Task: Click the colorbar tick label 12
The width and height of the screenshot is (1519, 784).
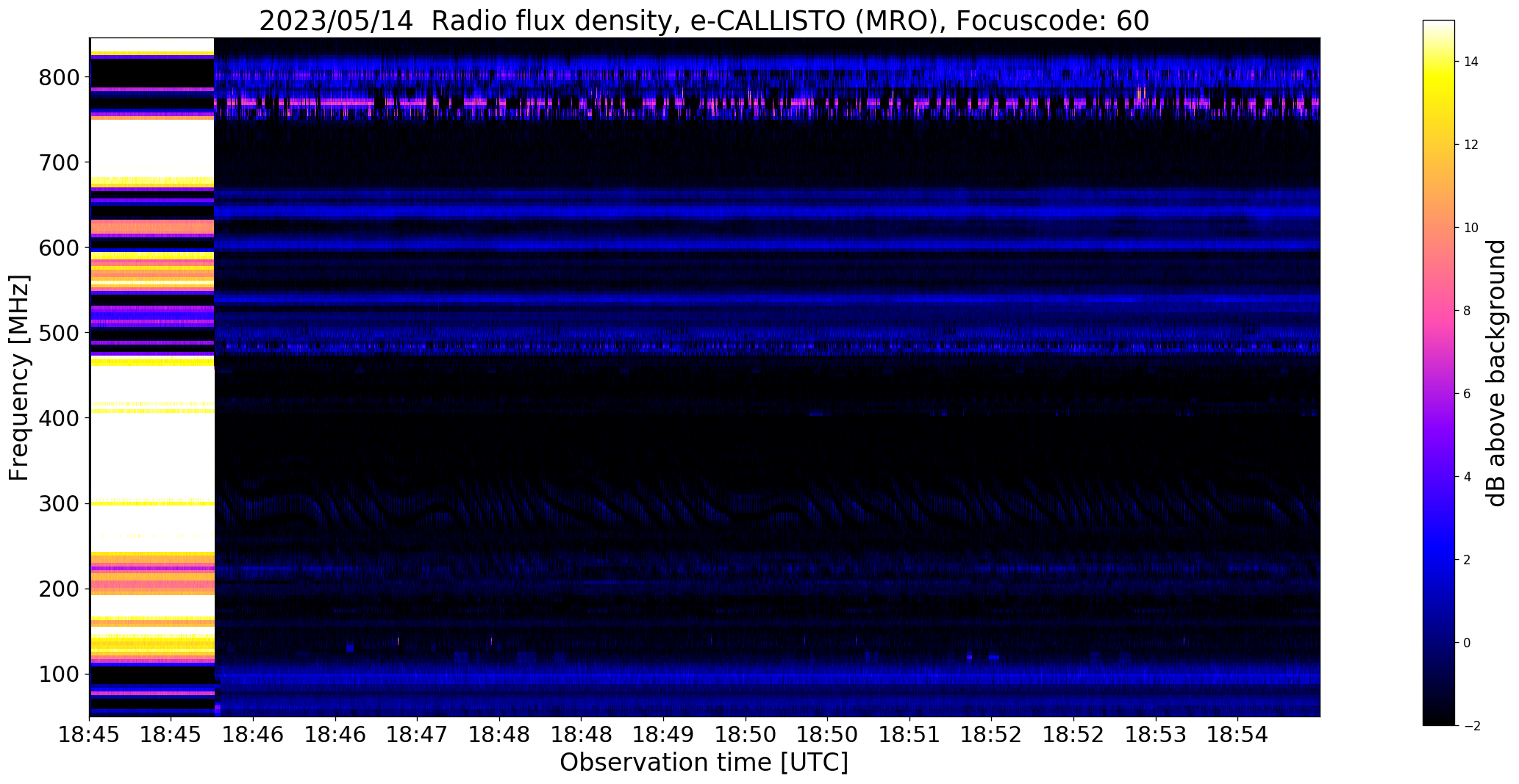Action: coord(1470,145)
